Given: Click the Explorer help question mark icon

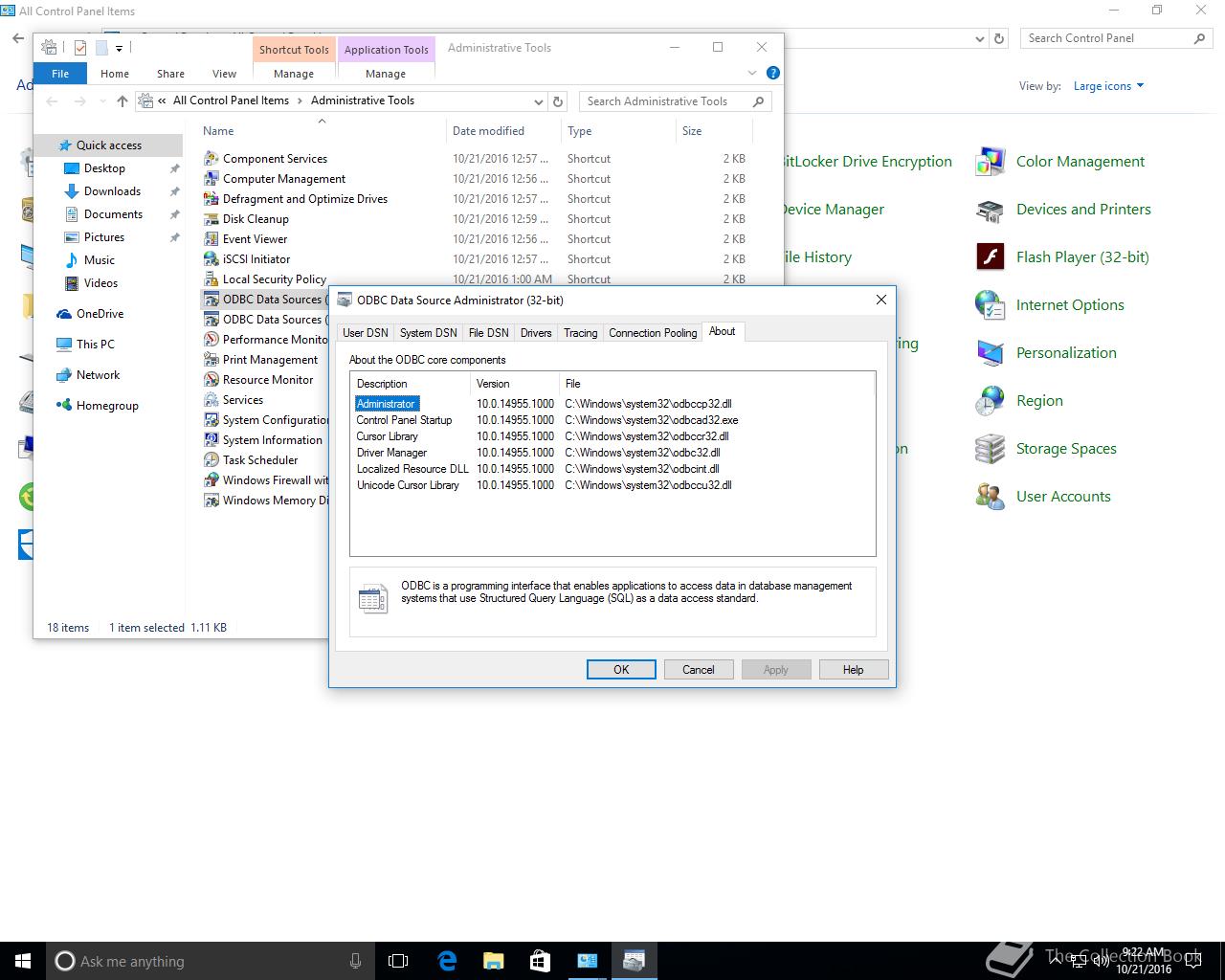Looking at the screenshot, I should pyautogui.click(x=773, y=73).
